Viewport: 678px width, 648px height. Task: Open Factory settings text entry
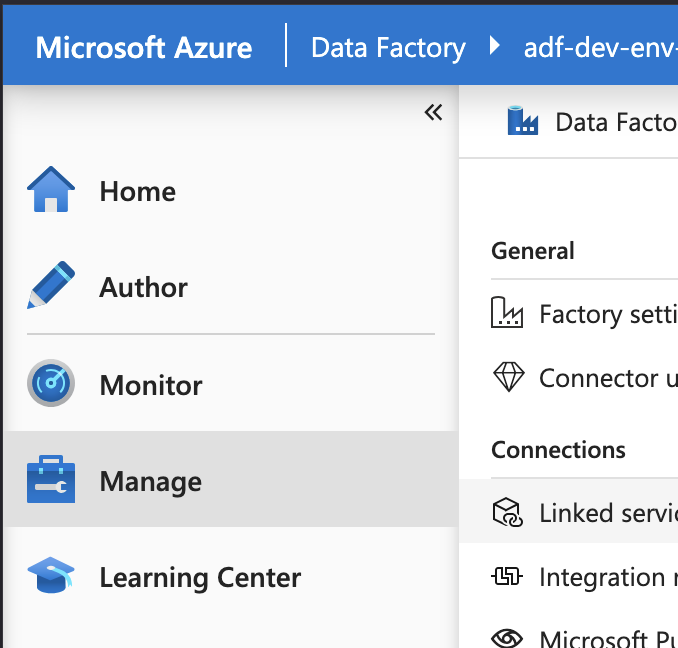click(x=608, y=314)
